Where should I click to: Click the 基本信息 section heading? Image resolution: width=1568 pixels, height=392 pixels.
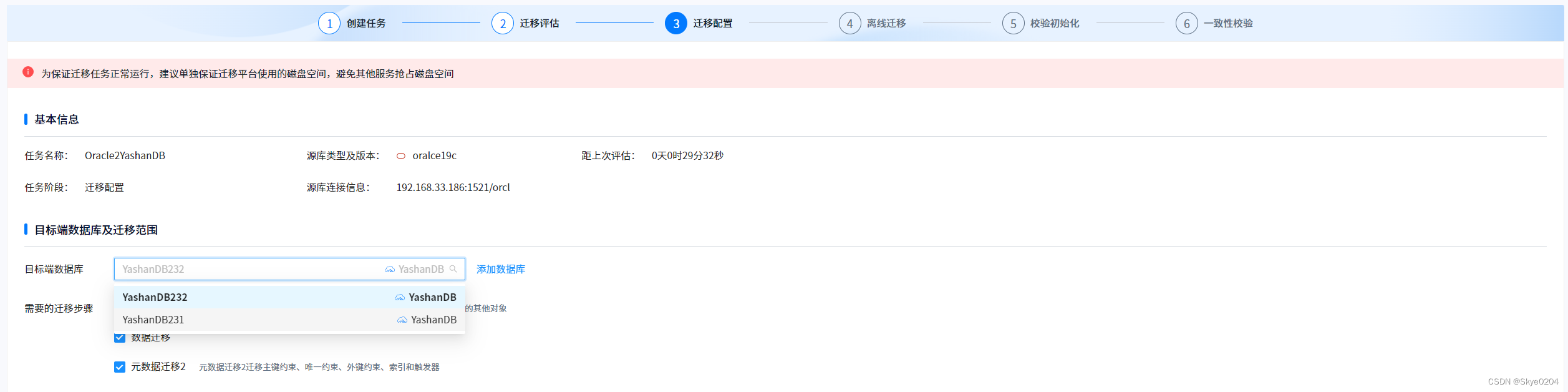click(x=57, y=119)
